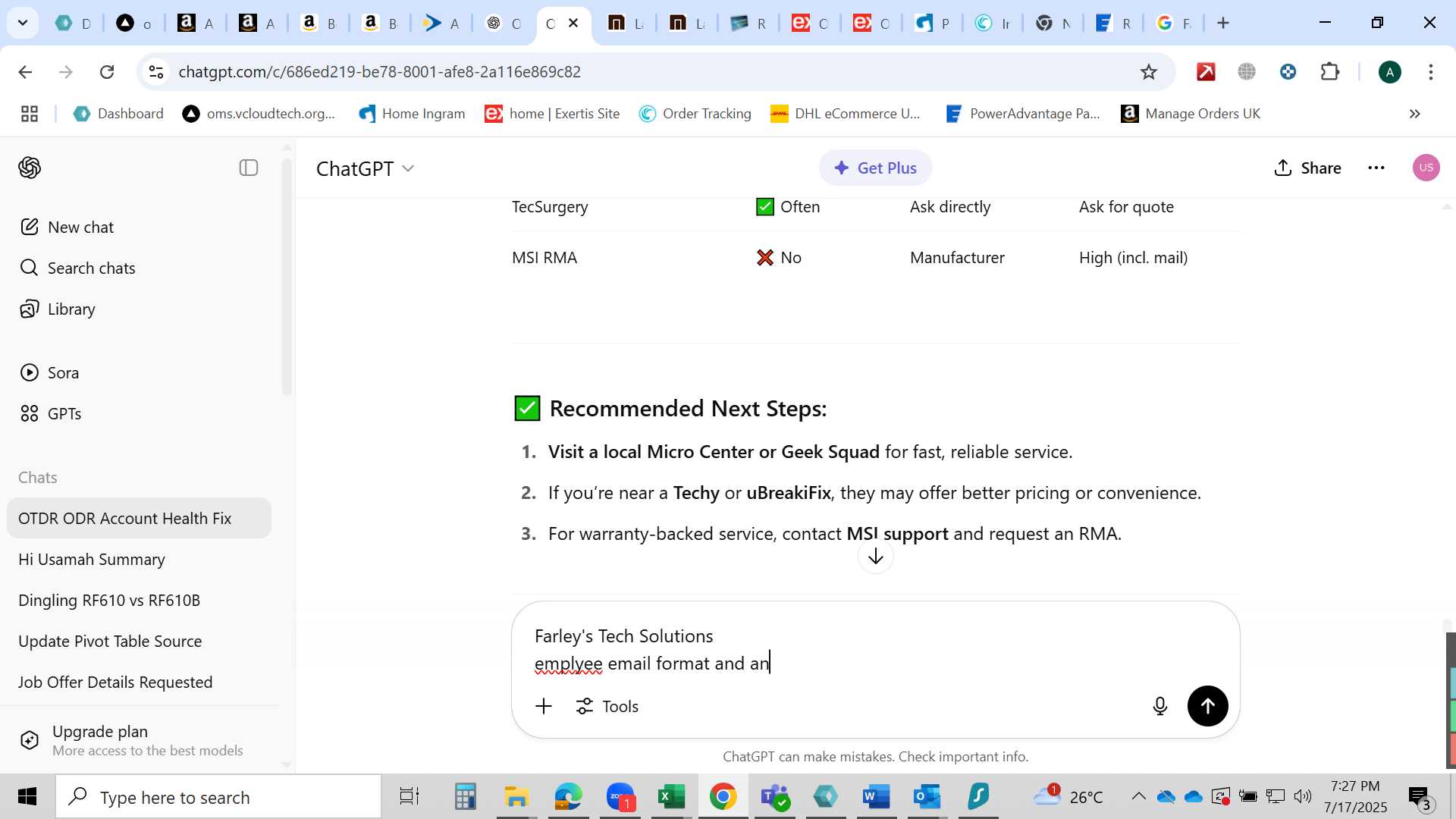Image resolution: width=1456 pixels, height=819 pixels.
Task: Open Order Tracking bookmark
Action: (695, 114)
